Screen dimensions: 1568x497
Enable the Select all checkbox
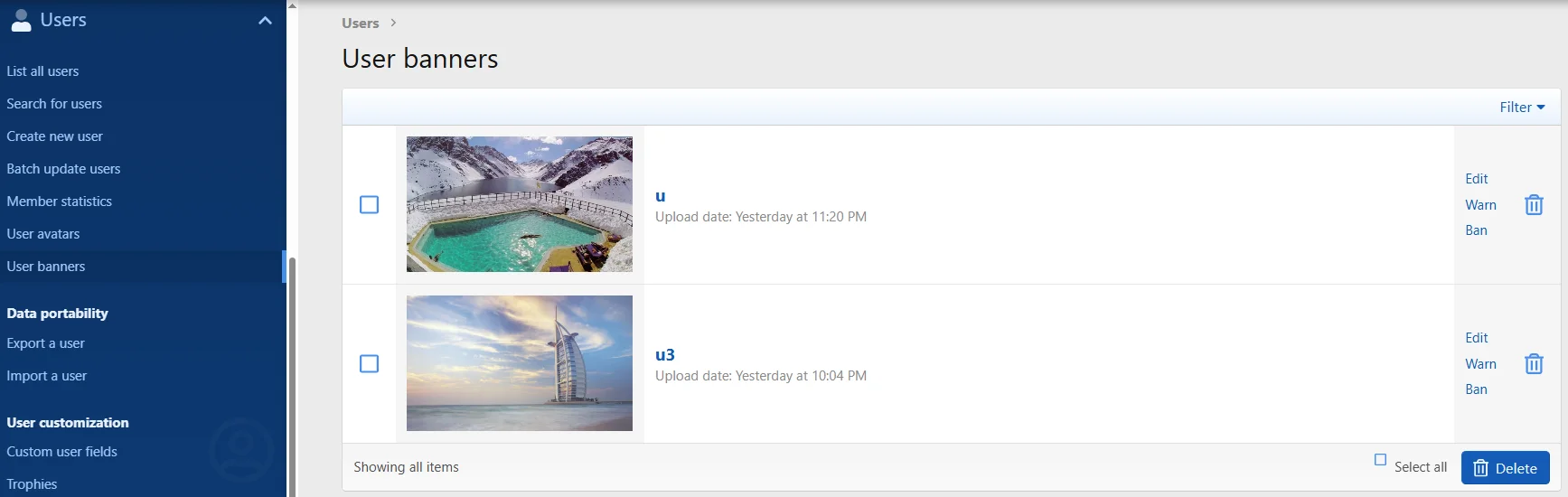[x=1380, y=460]
